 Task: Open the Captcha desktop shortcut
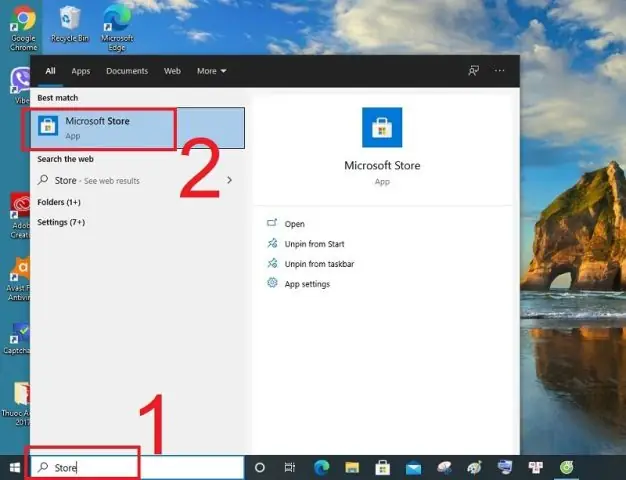(17, 339)
